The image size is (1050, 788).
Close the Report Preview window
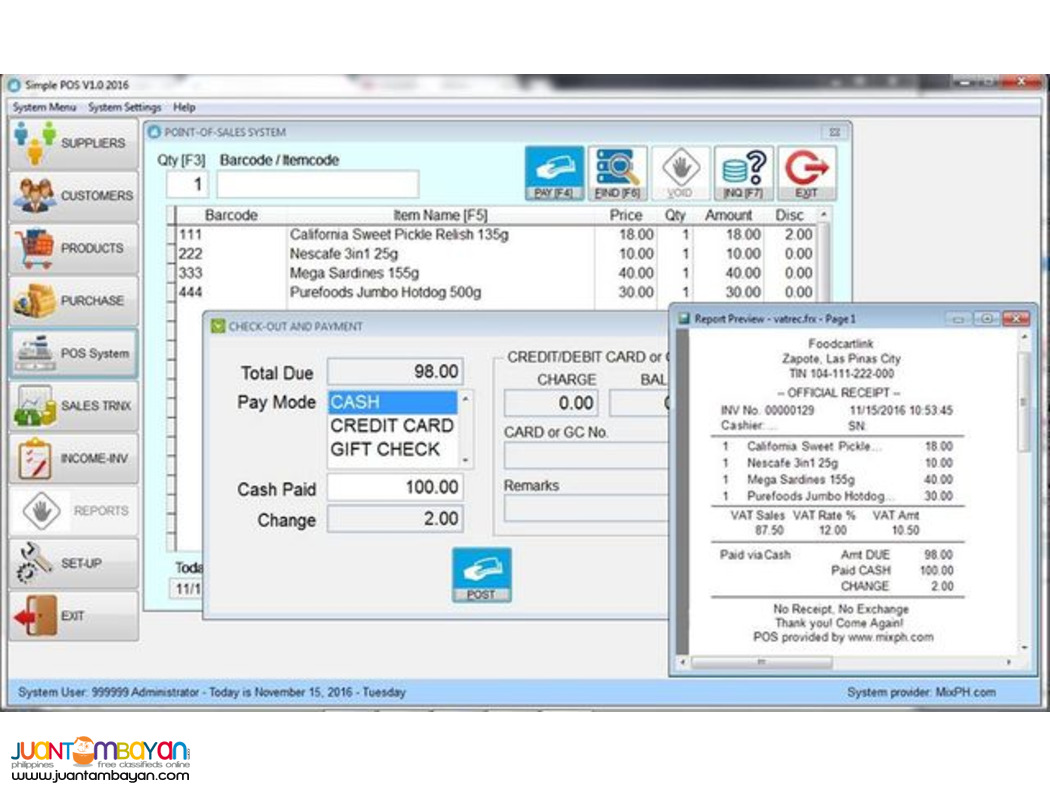tap(1016, 319)
